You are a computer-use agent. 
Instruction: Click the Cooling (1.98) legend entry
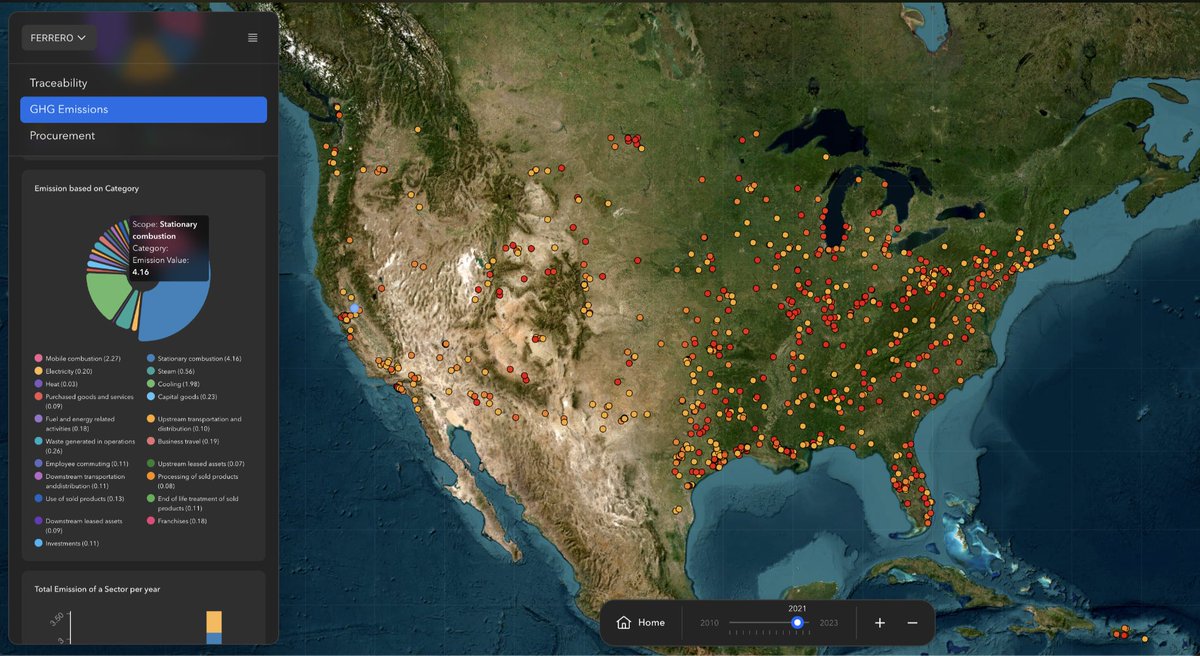(x=173, y=384)
